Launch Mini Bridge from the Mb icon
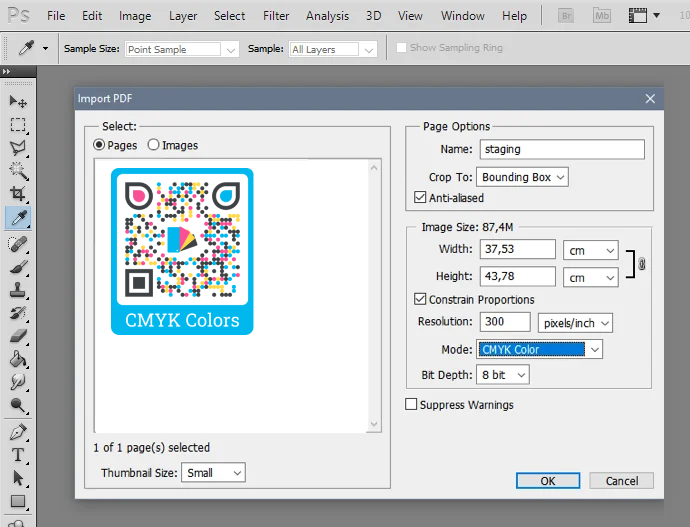Image resolution: width=690 pixels, height=527 pixels. [602, 16]
